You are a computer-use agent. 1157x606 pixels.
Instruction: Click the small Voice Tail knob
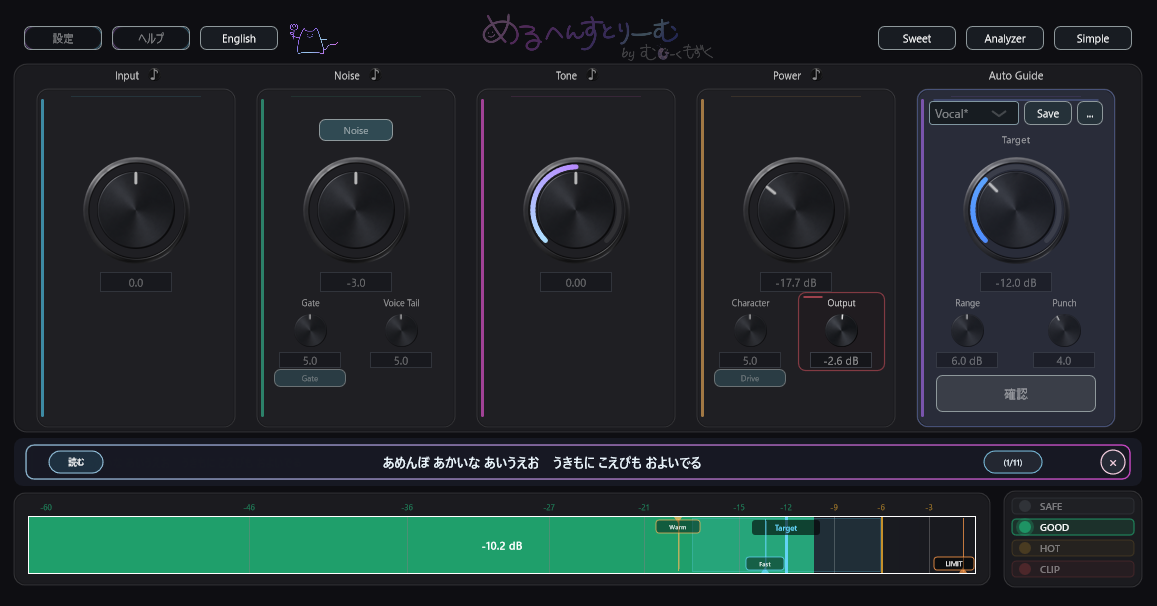tap(401, 331)
